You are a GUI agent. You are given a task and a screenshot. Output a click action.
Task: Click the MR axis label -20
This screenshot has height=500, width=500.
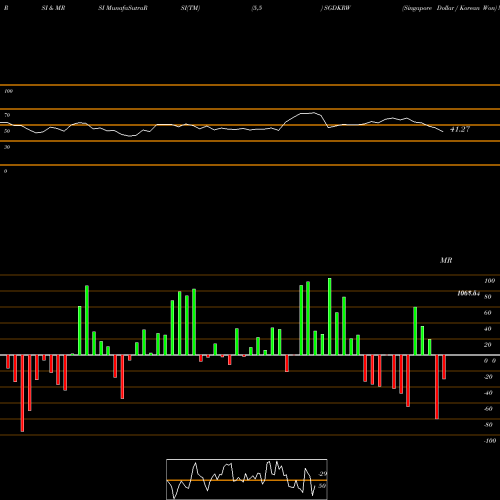click(488, 377)
